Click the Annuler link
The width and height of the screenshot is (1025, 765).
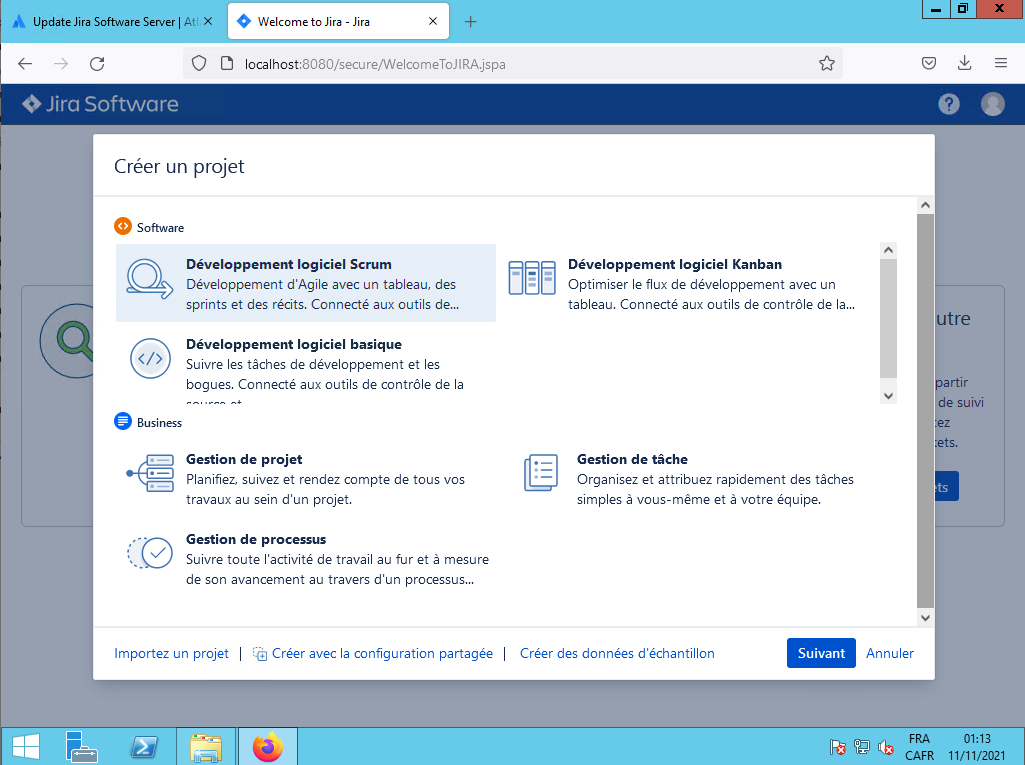click(890, 653)
